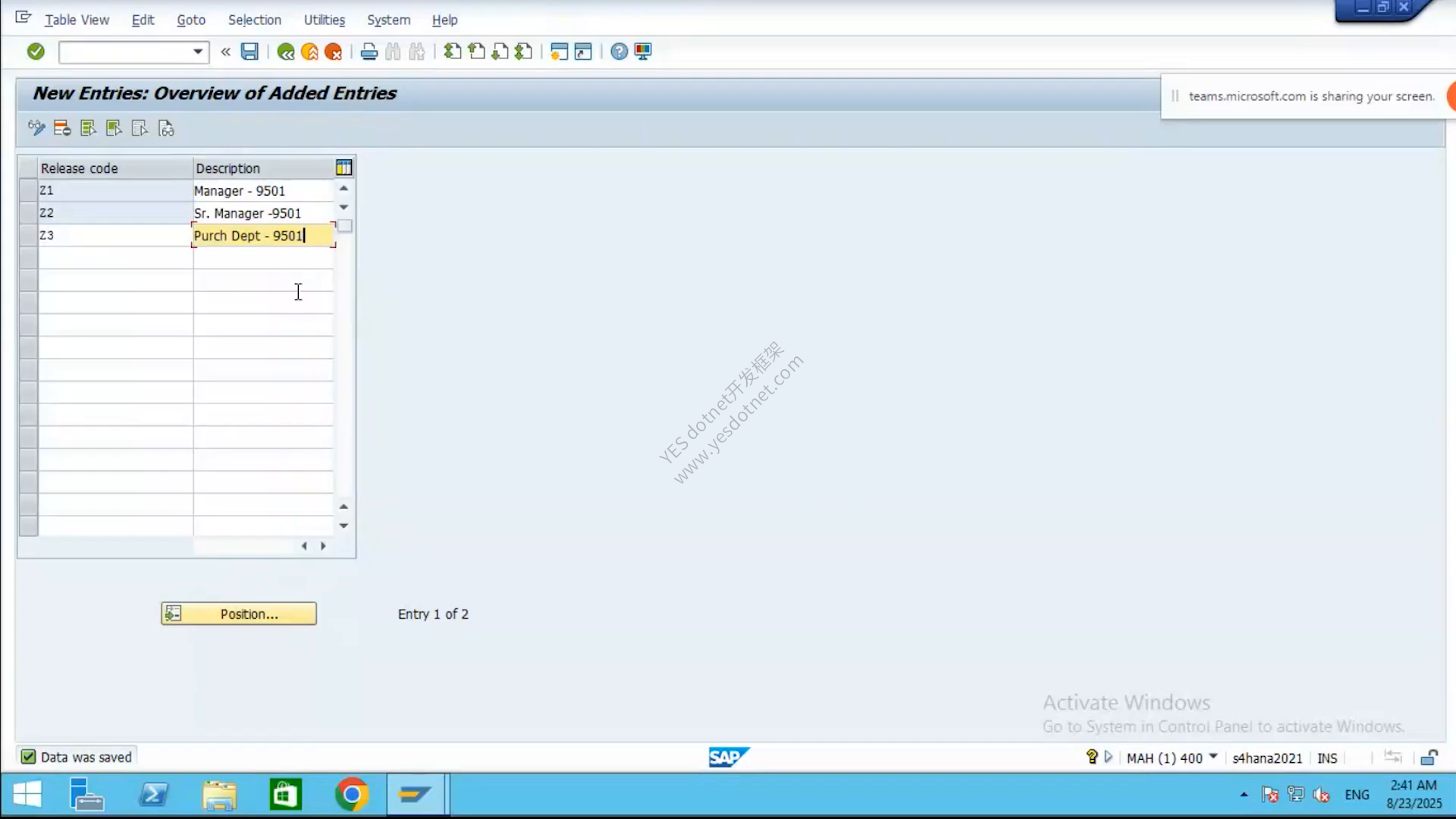This screenshot has height=819, width=1456.
Task: Expand the MAH (1) 400 system dropdown
Action: click(x=1213, y=757)
